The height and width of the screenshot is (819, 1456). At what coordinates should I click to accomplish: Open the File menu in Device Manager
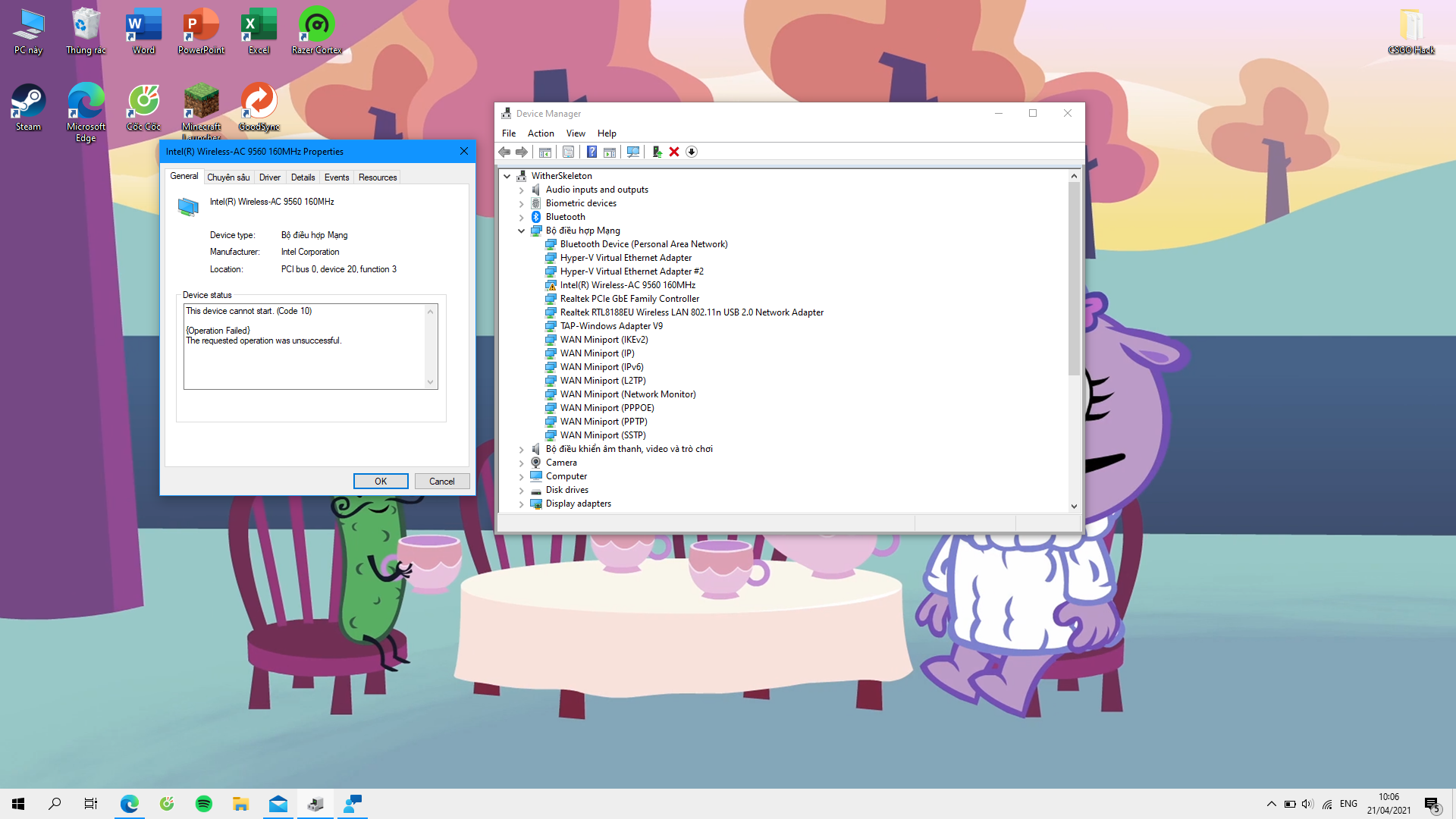tap(509, 133)
